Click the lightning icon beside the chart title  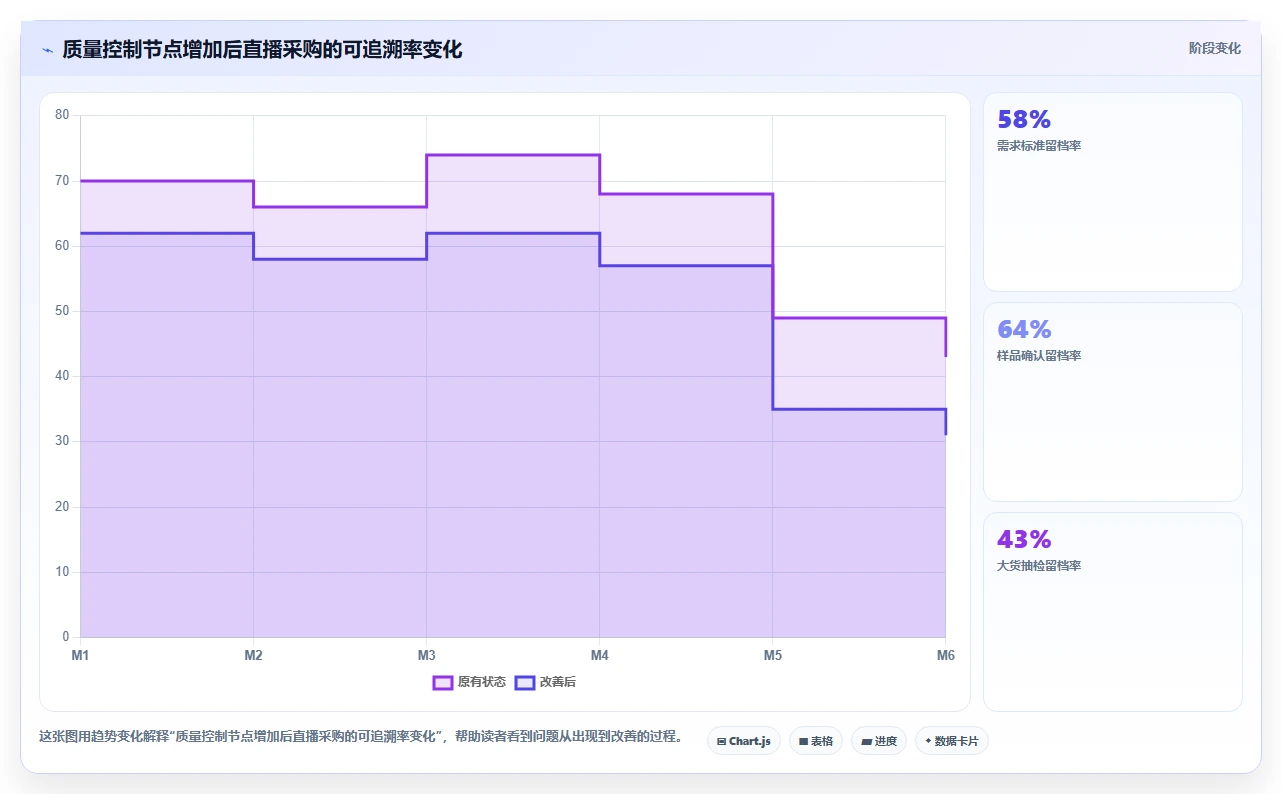(x=47, y=50)
